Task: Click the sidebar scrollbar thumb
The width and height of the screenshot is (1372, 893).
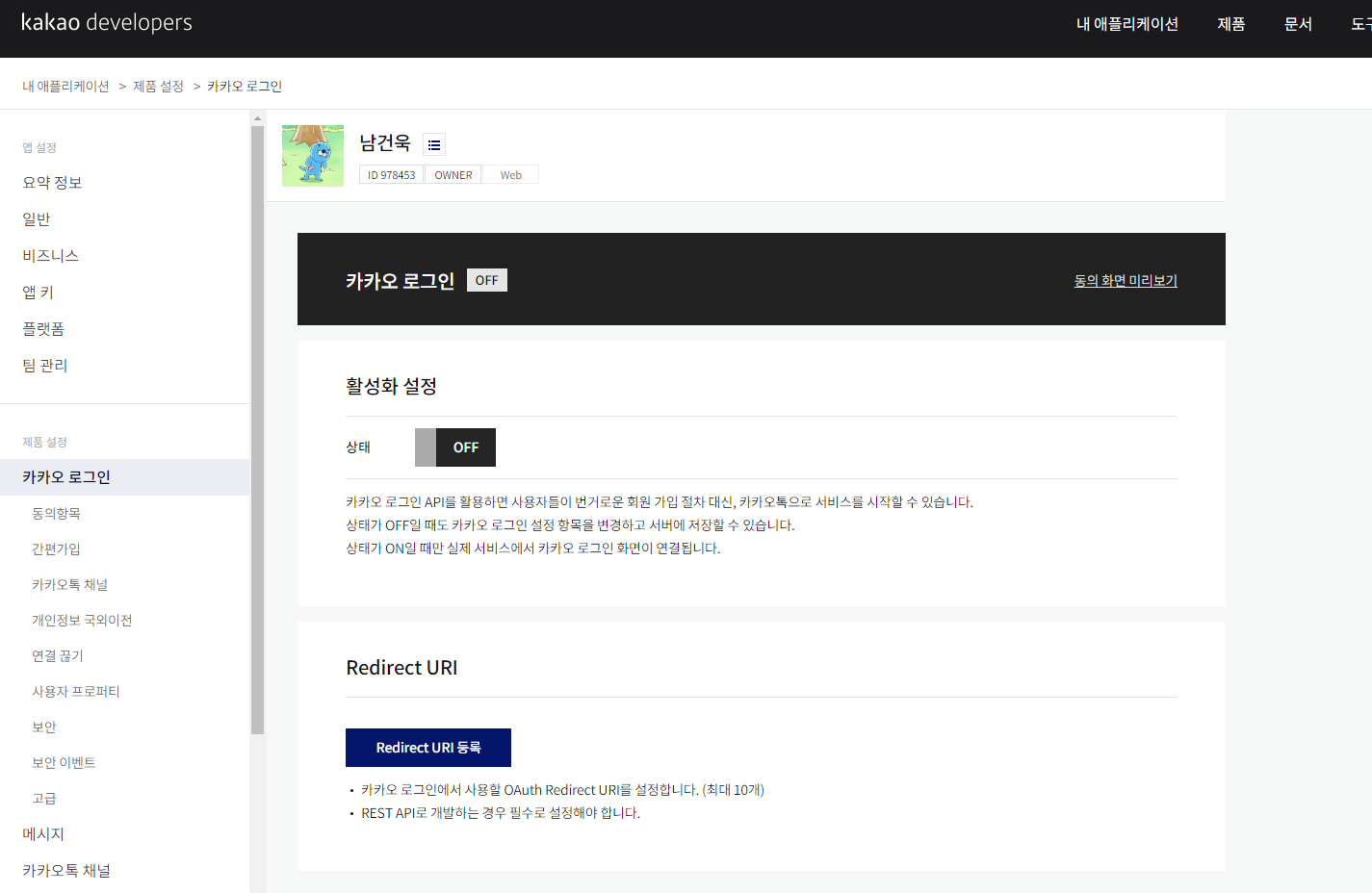Action: pyautogui.click(x=257, y=430)
